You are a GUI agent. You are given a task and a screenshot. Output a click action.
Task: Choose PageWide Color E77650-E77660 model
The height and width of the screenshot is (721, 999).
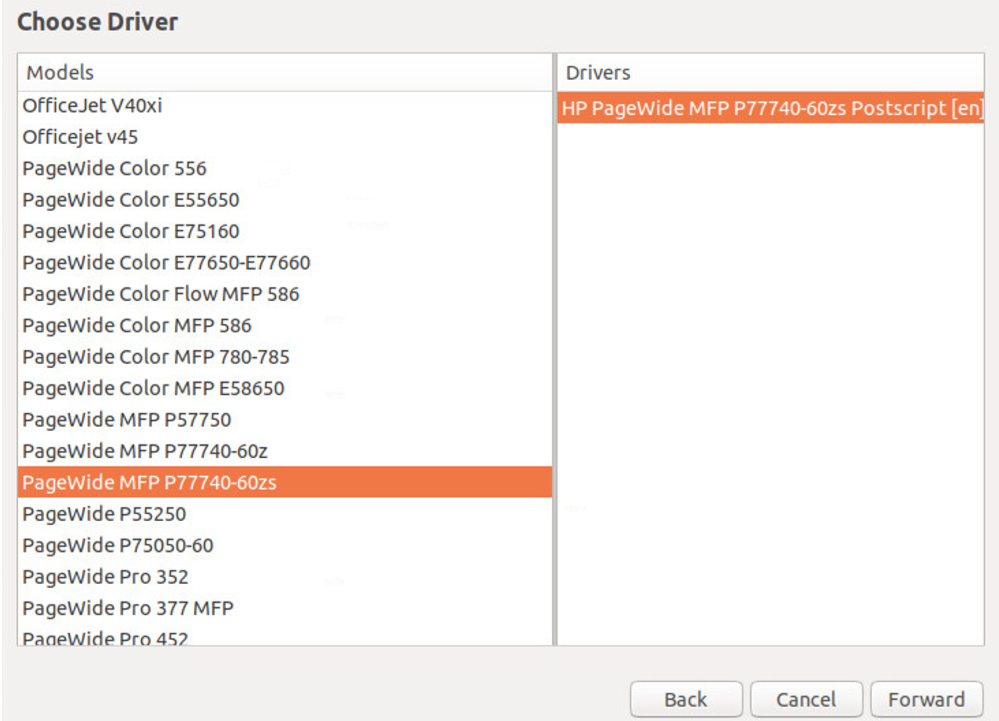click(x=166, y=263)
